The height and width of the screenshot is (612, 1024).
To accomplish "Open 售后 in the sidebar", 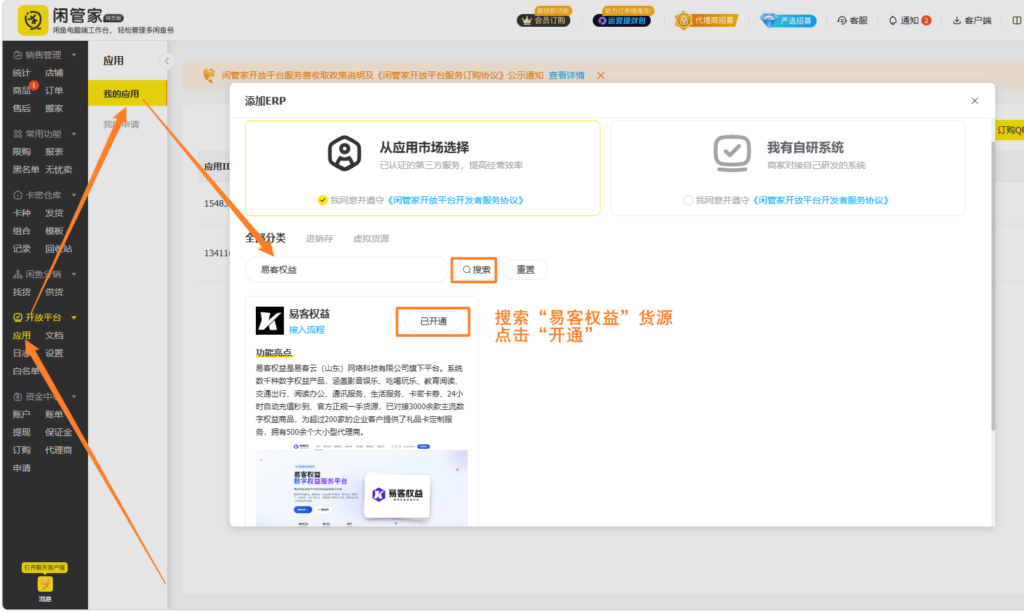I will tap(22, 108).
